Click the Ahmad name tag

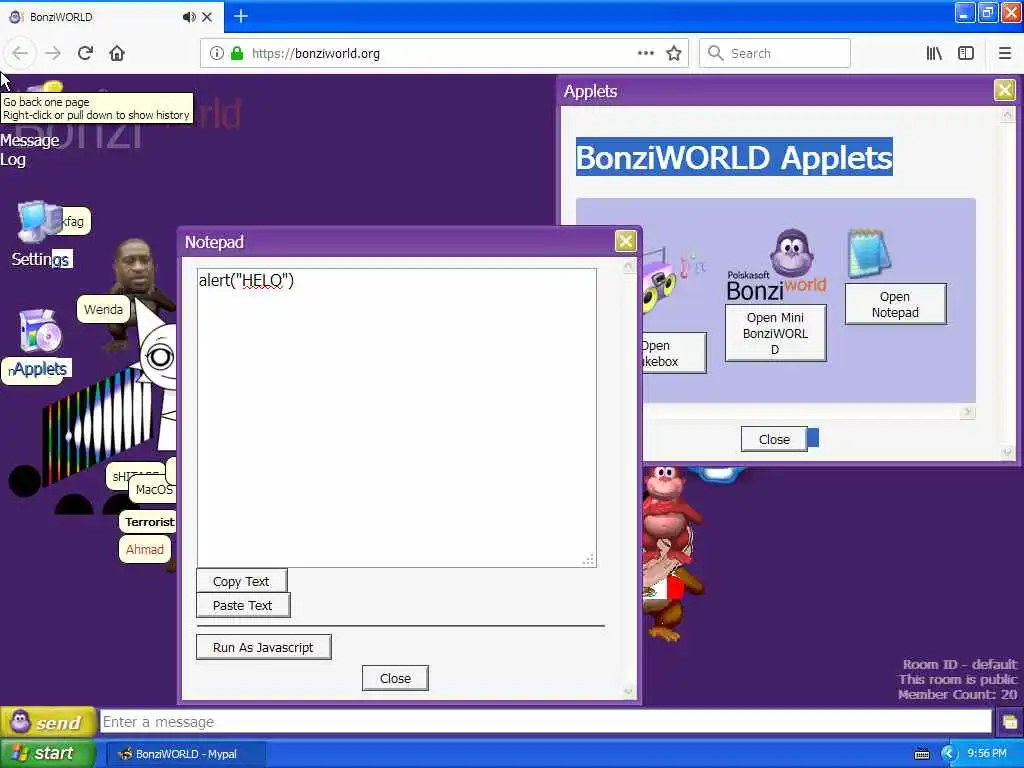click(145, 549)
